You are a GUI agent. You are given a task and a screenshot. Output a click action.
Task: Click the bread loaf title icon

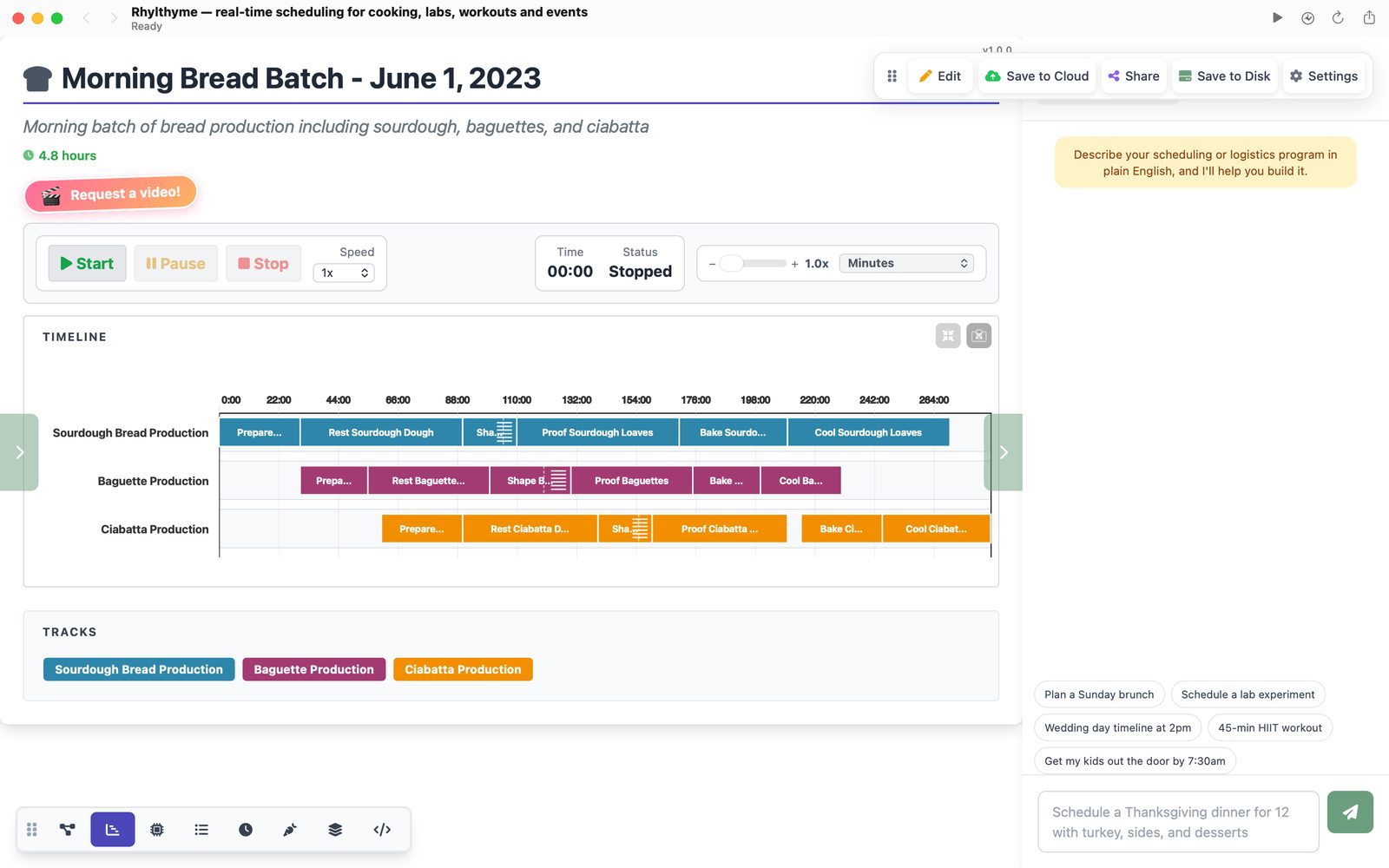(37, 79)
